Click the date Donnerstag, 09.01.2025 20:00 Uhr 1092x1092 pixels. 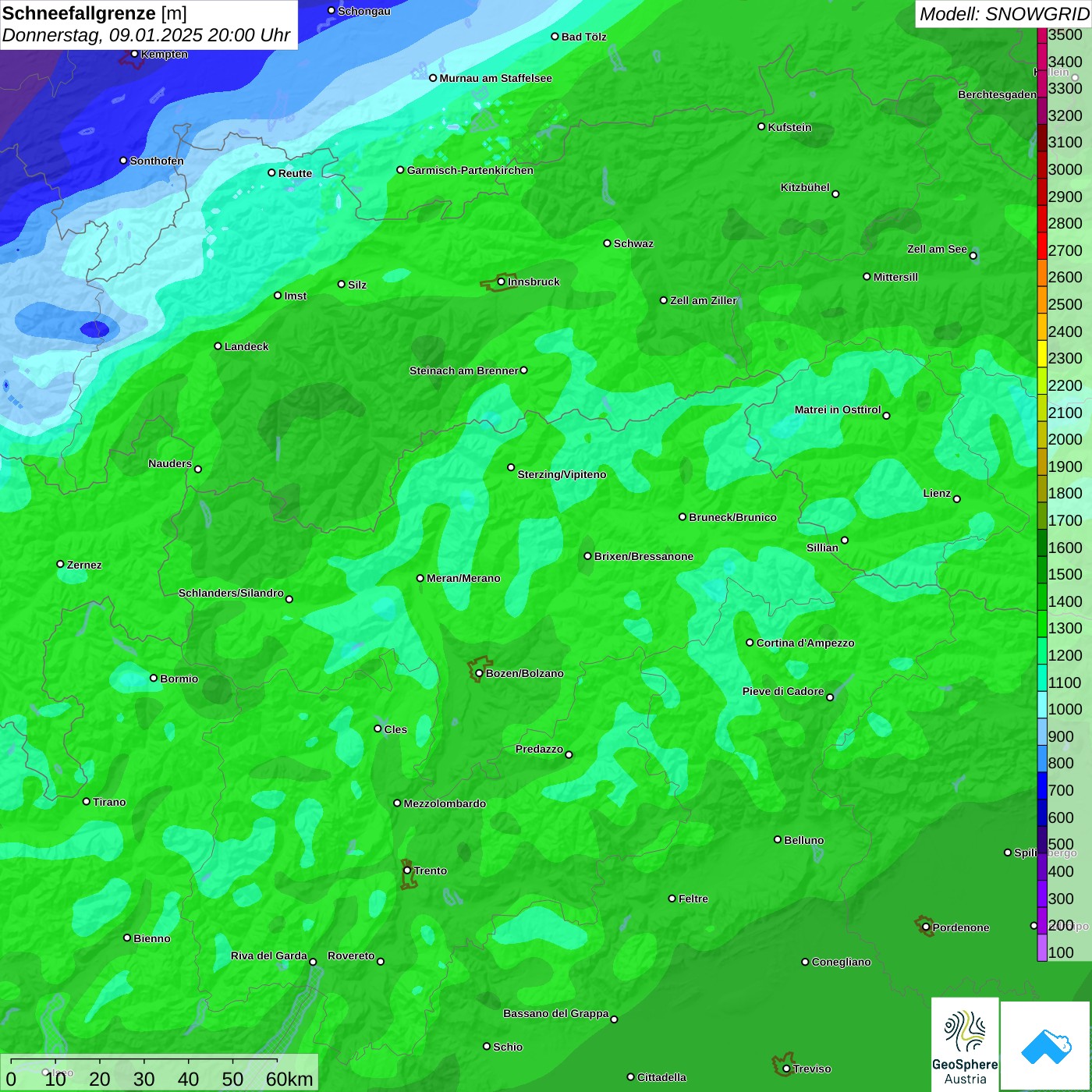(x=146, y=35)
